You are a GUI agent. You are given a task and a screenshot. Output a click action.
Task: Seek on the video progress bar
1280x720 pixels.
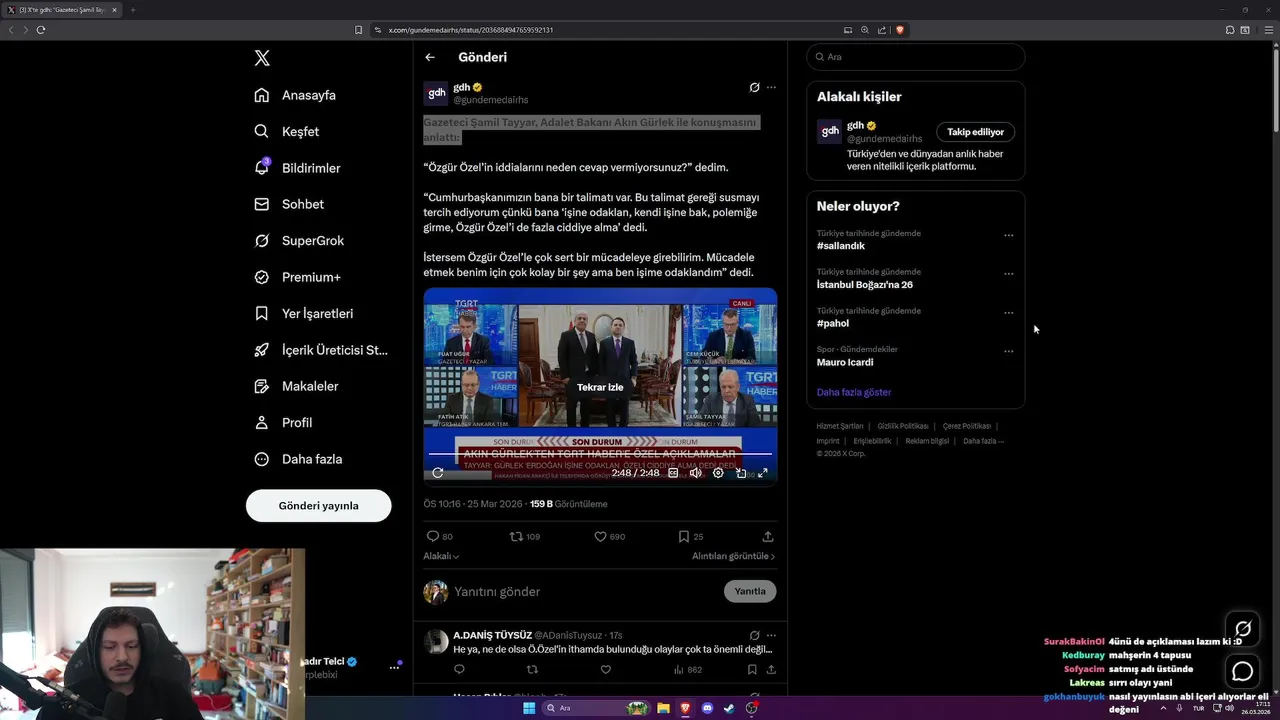[600, 454]
